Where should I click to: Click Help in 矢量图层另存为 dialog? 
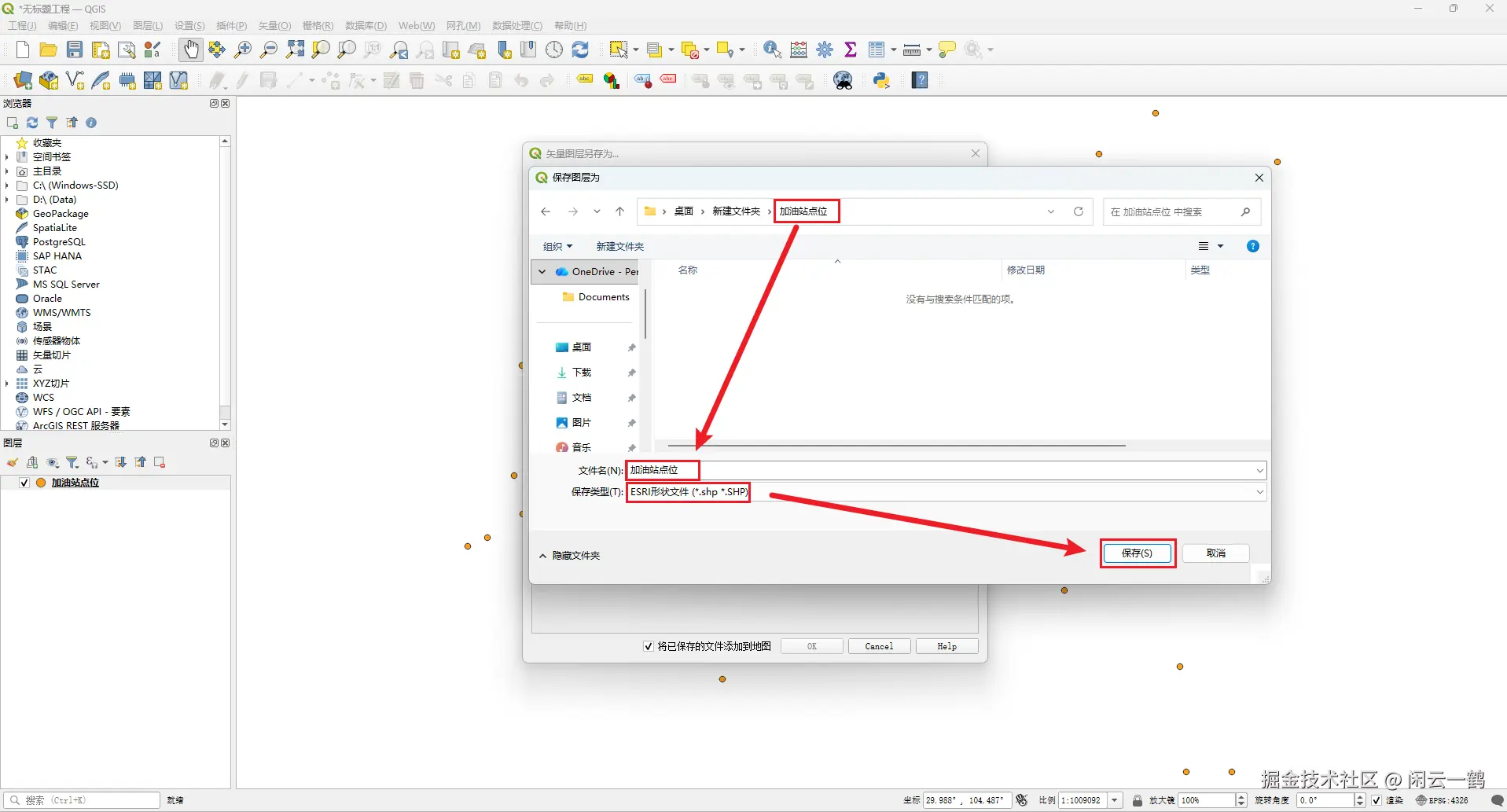(x=947, y=646)
